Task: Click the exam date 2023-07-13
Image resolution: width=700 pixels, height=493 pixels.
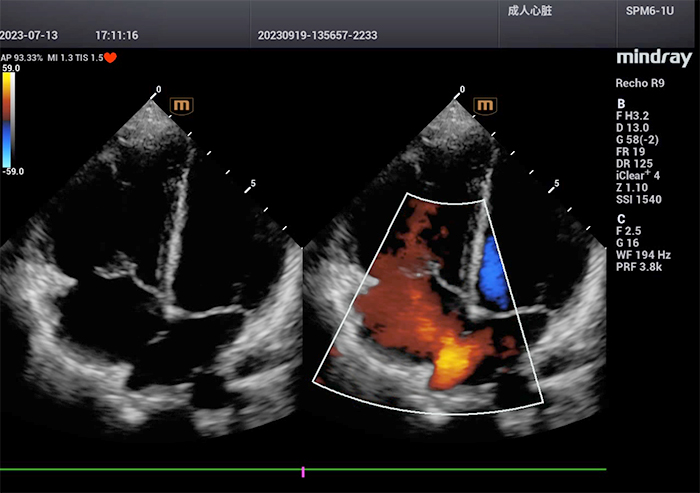Action: (x=37, y=35)
